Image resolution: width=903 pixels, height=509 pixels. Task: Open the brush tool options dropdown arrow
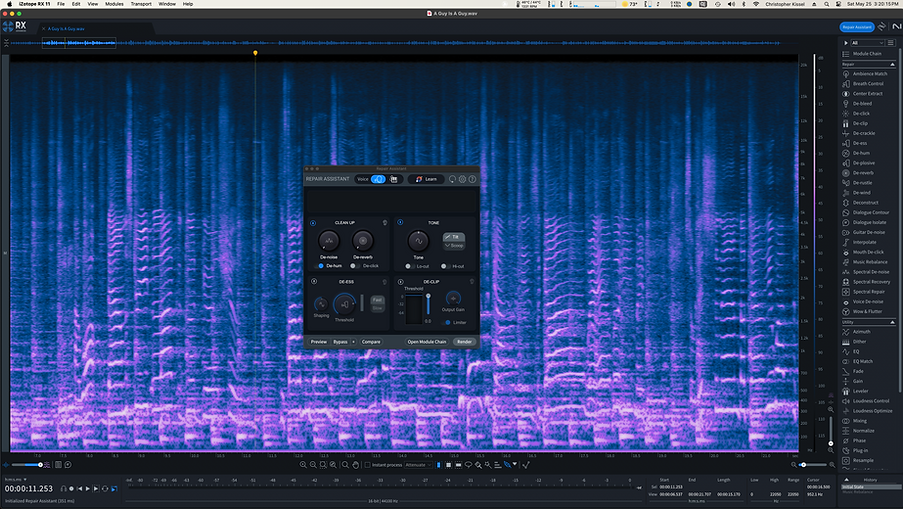pos(515,464)
